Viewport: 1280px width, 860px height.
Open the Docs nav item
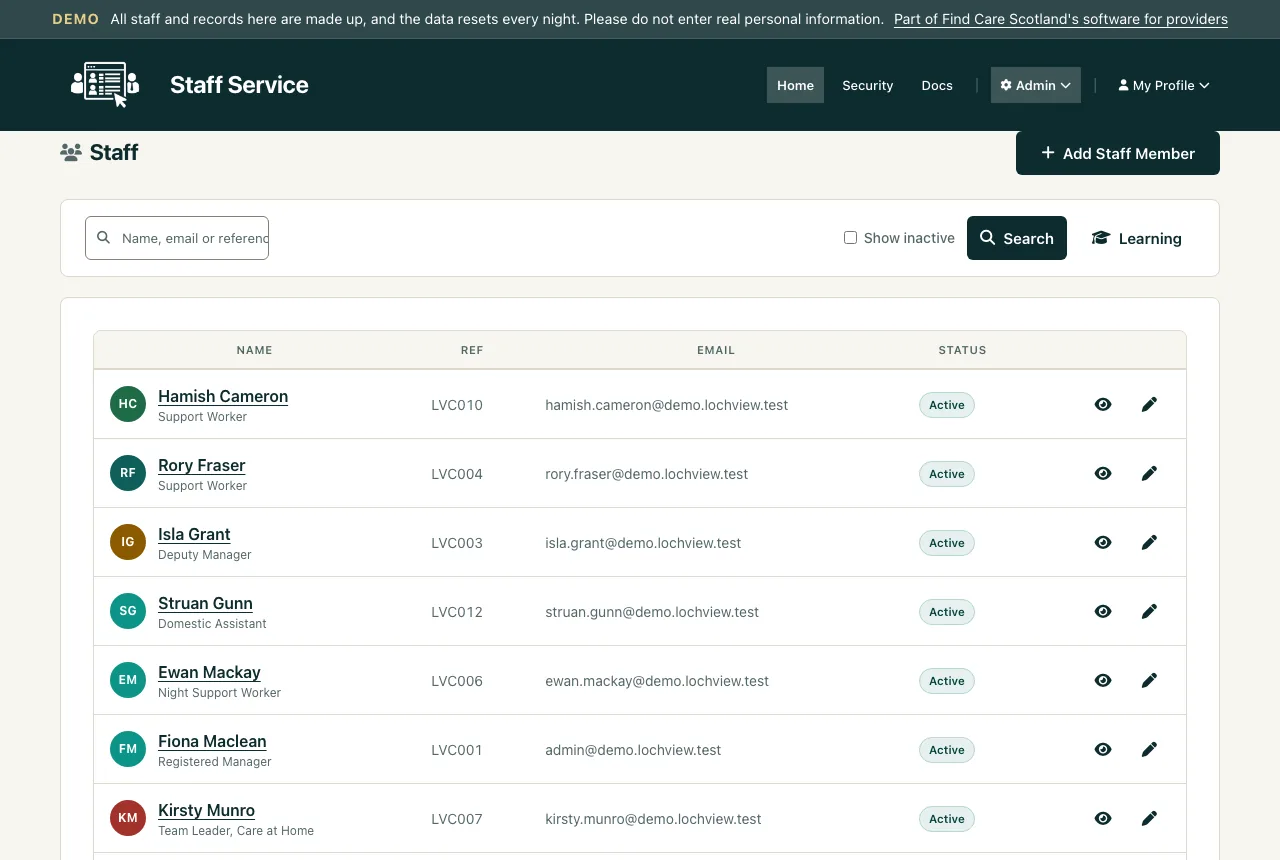coord(937,85)
